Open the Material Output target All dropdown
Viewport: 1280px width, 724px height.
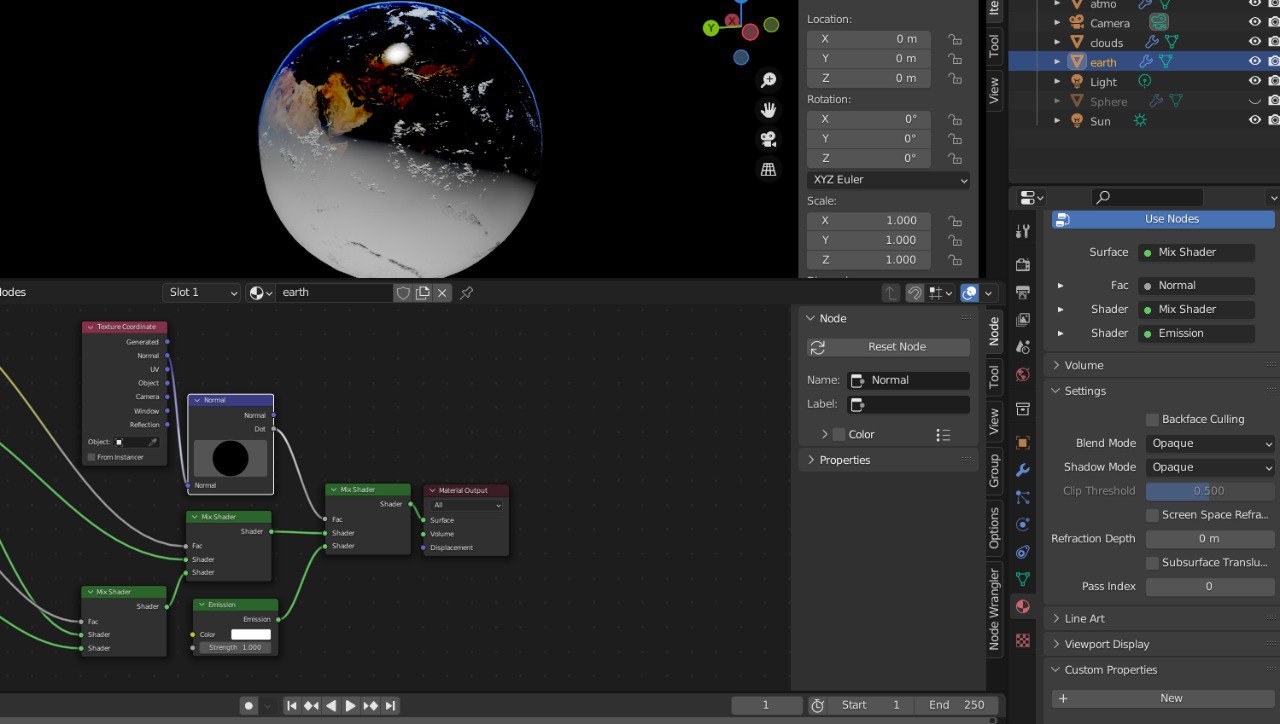[x=467, y=505]
